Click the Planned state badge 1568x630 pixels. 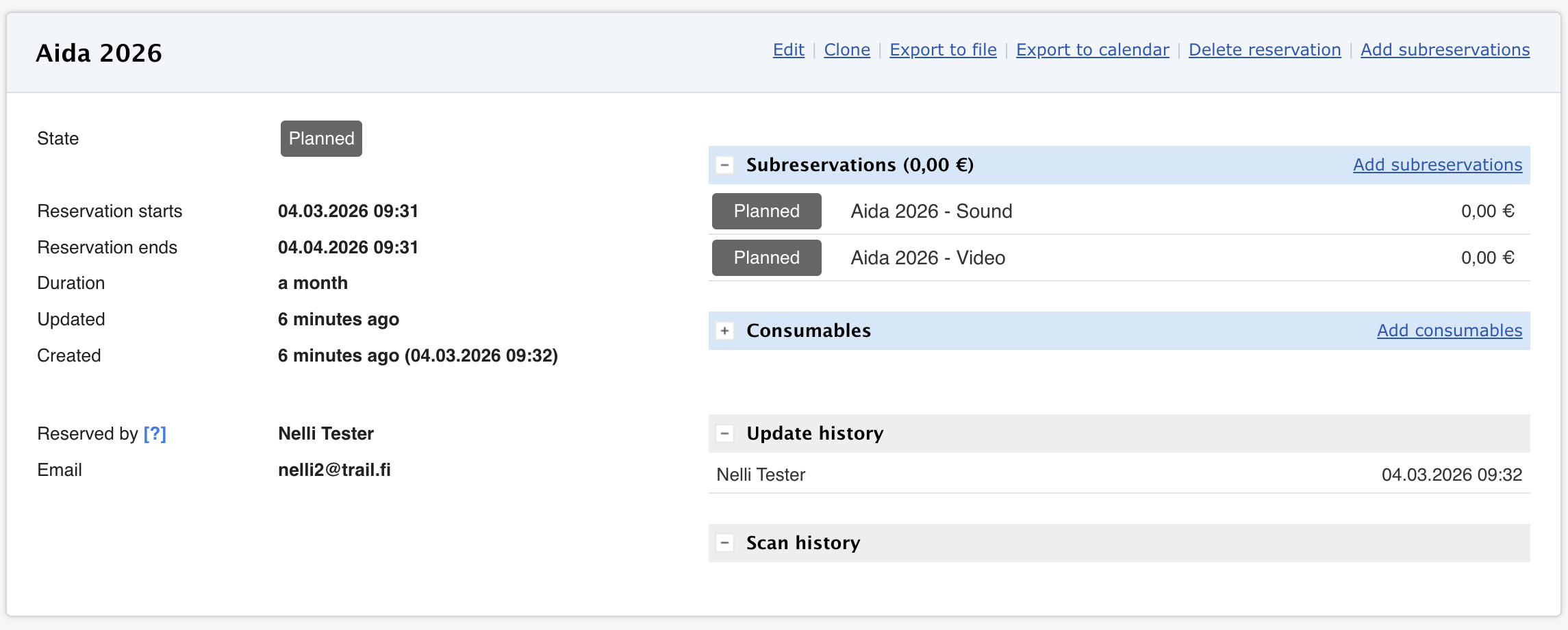pos(321,138)
